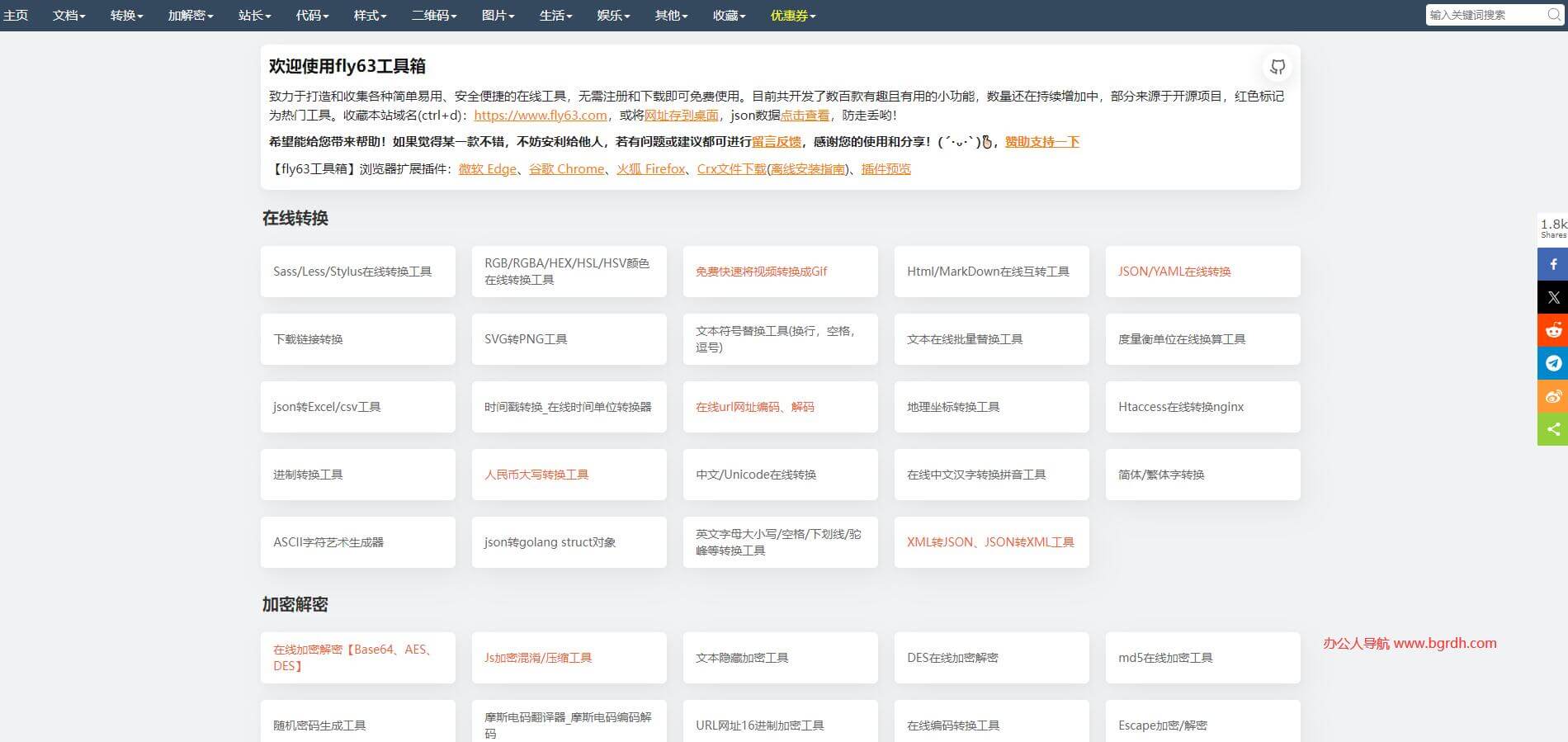
Task: Open the green general share icon
Action: (1552, 429)
